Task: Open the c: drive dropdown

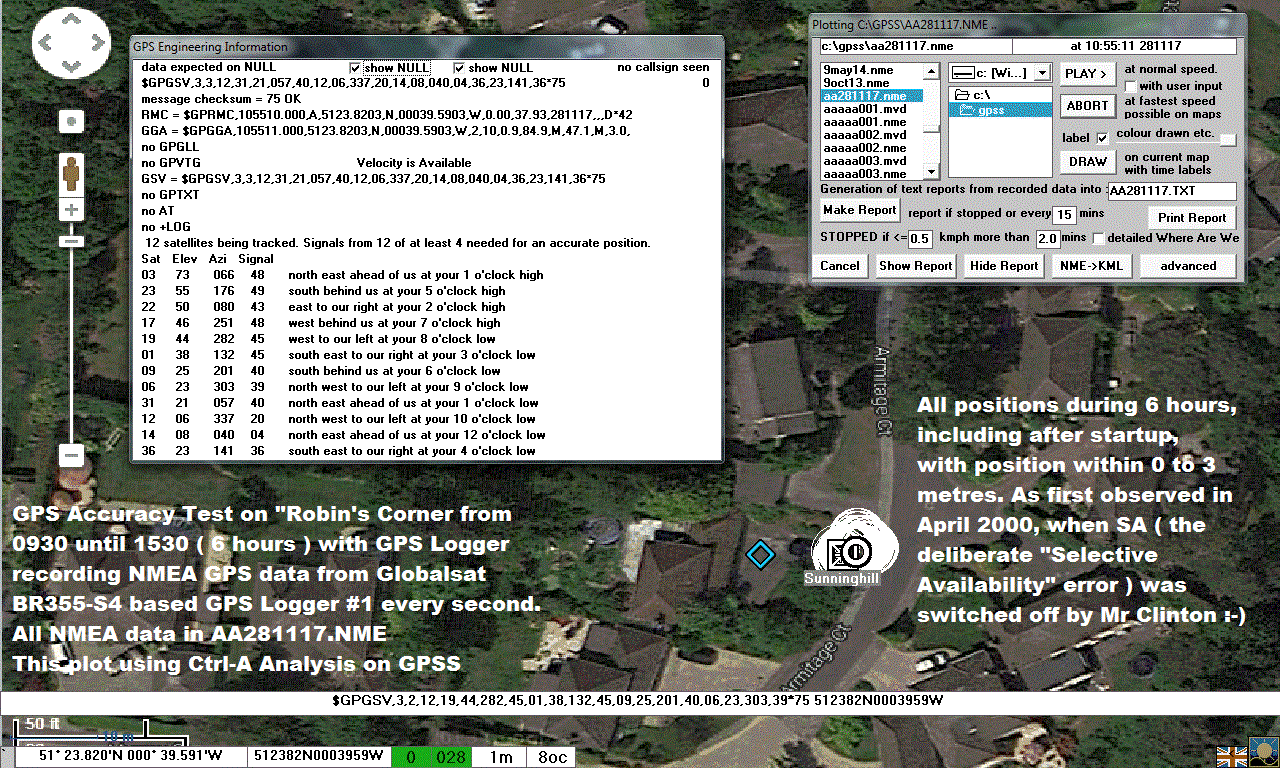Action: coord(1042,73)
